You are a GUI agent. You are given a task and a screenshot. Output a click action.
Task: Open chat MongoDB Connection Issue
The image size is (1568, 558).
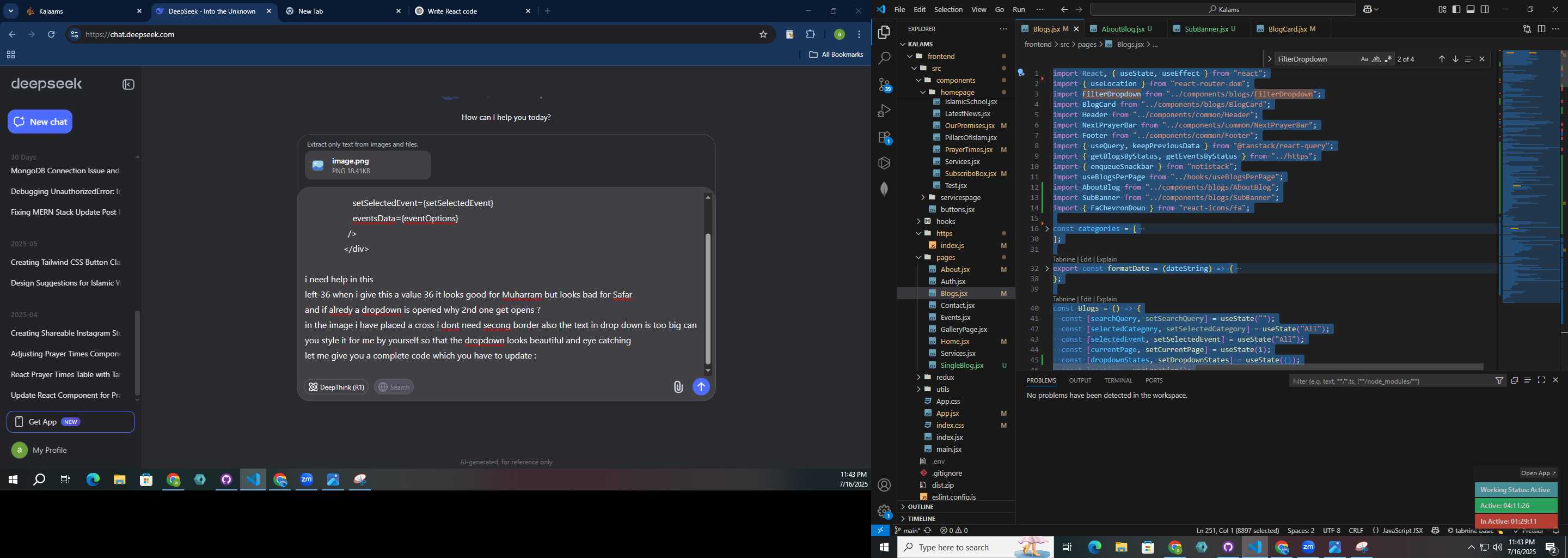65,171
